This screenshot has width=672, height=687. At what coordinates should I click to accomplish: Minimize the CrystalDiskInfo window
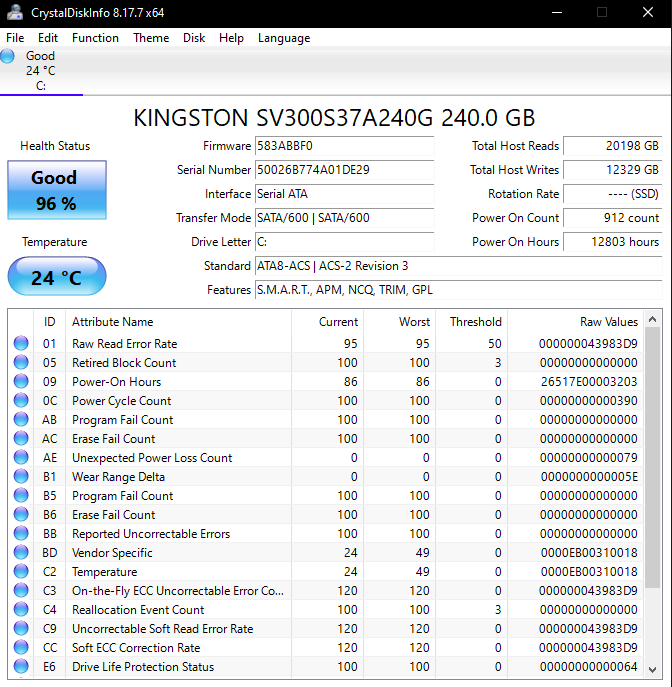click(x=557, y=12)
